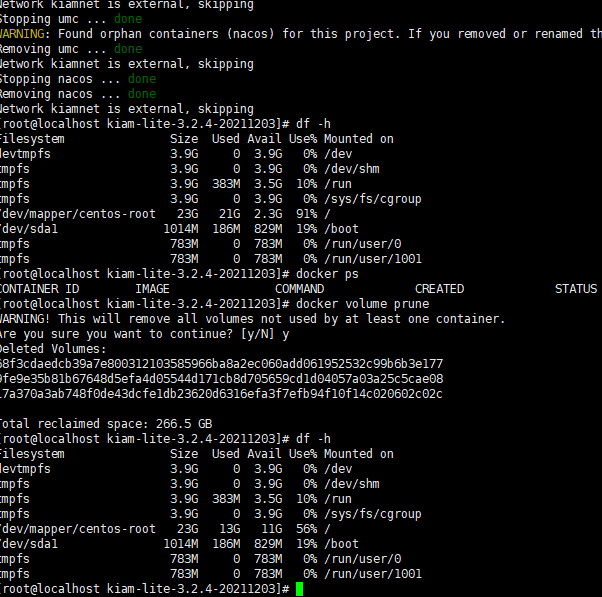This screenshot has height=597, width=602.
Task: Select 'Total reclaimed space: 266.5 GB' text
Action: 106,424
